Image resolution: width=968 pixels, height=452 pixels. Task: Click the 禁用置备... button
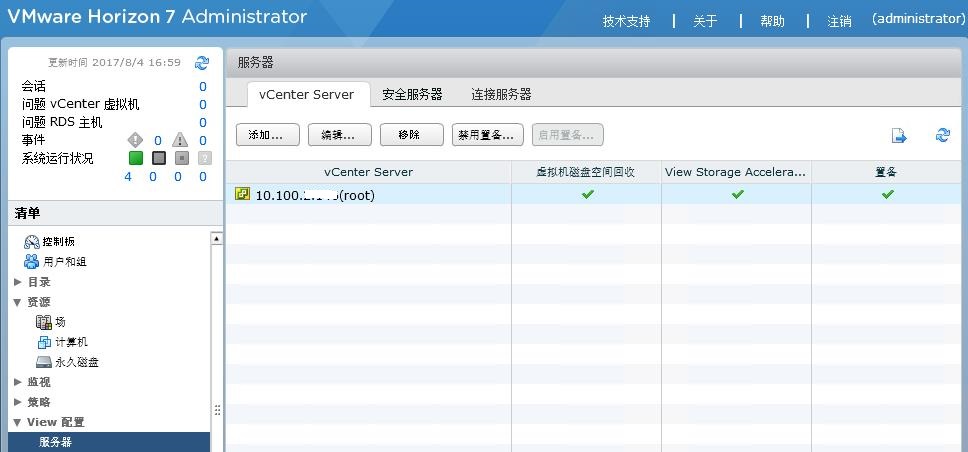tap(488, 135)
